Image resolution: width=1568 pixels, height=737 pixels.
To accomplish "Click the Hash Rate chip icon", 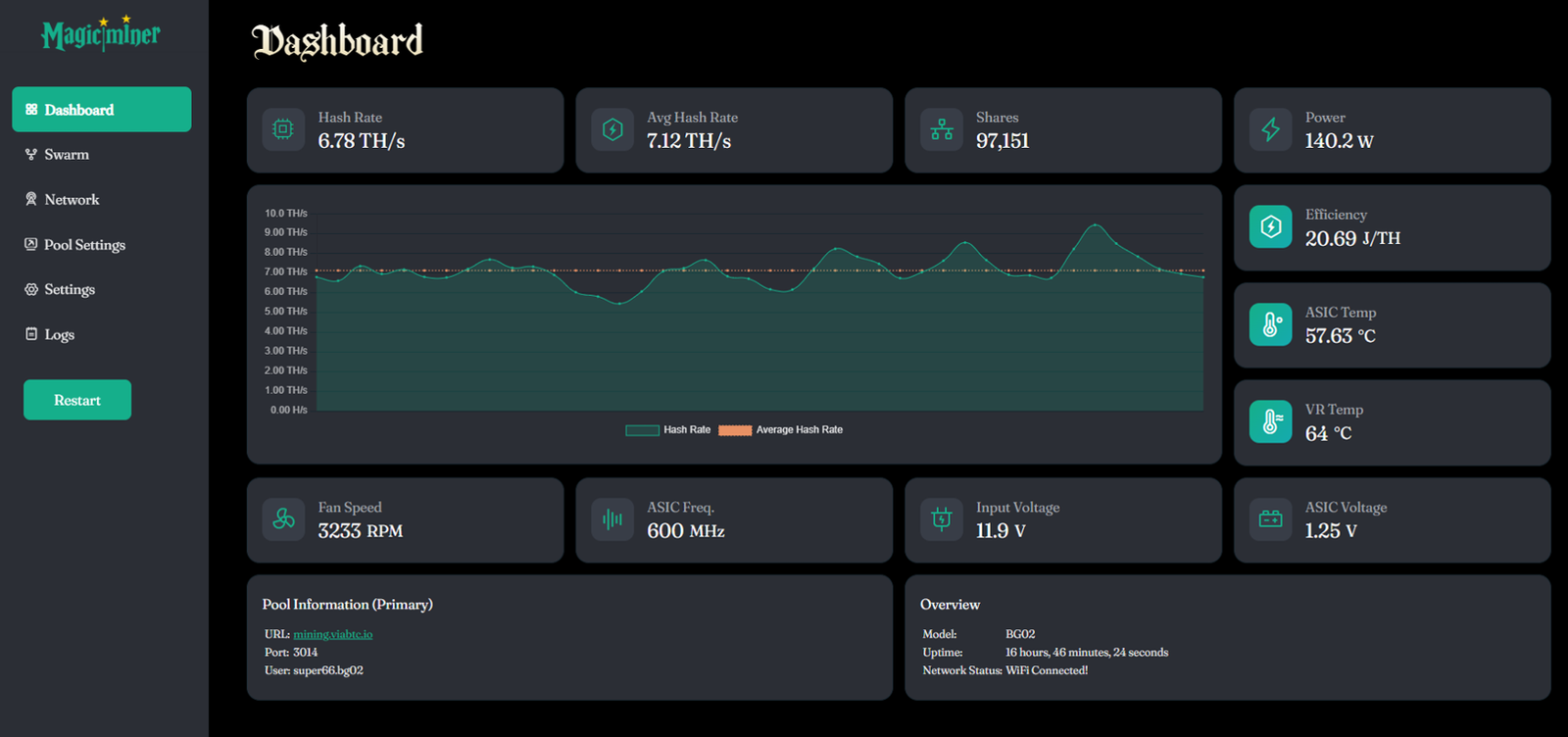I will click(283, 129).
